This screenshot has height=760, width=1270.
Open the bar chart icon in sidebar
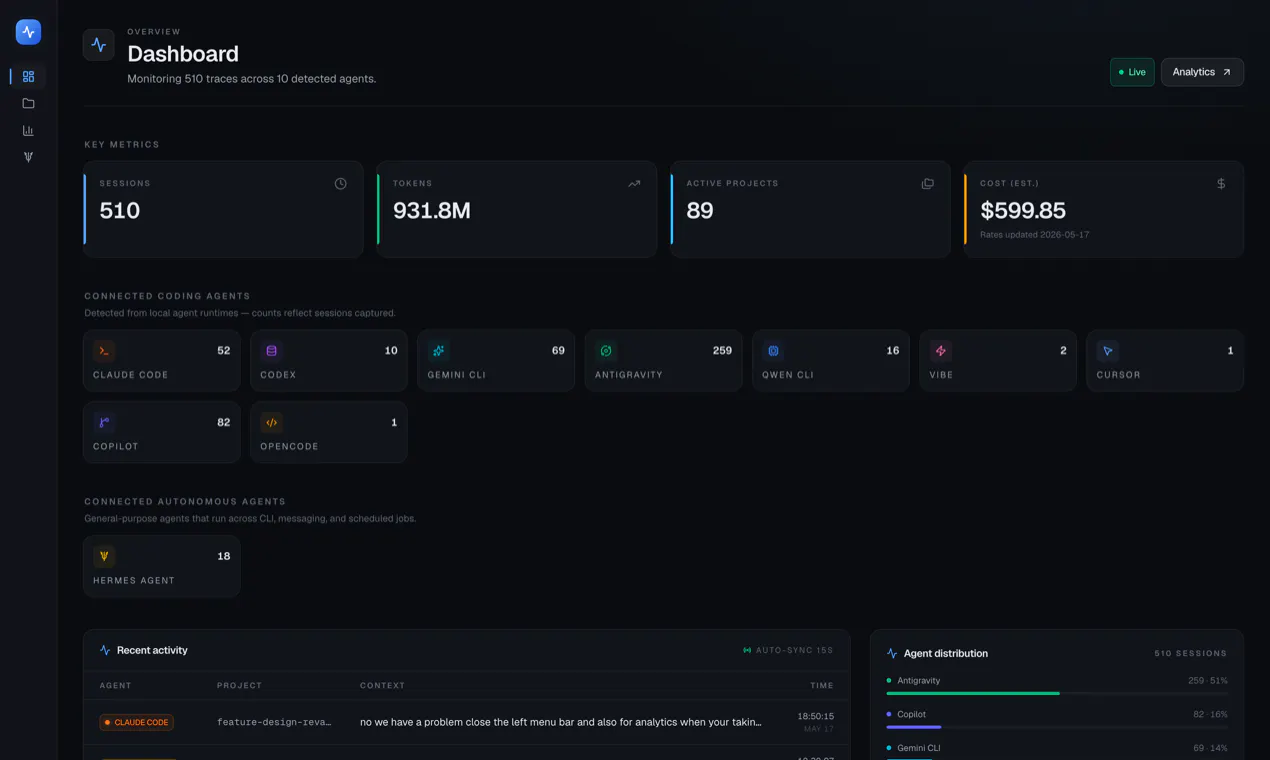tap(28, 130)
